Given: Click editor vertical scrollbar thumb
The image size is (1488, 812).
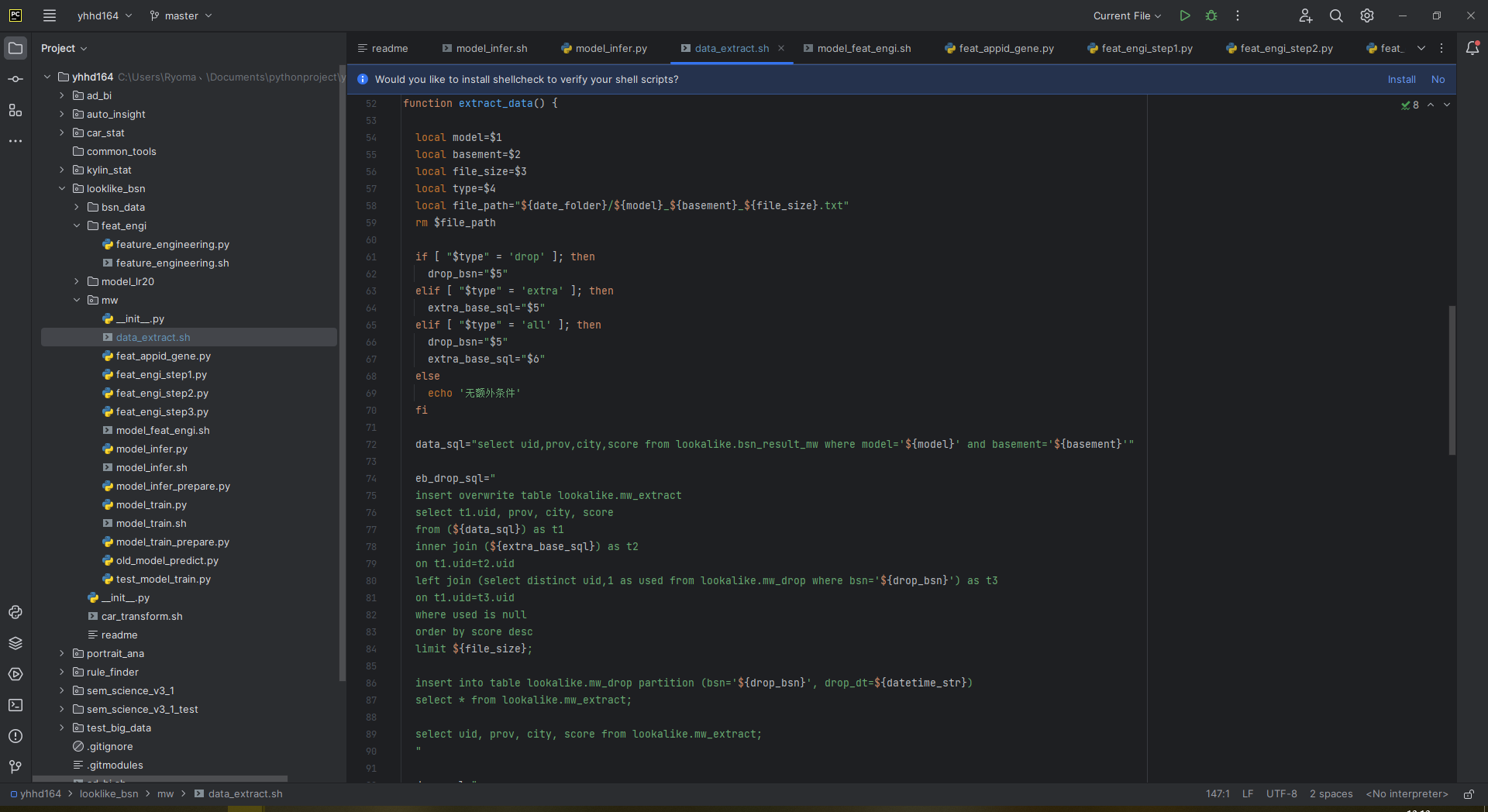Looking at the screenshot, I should pyautogui.click(x=1452, y=380).
